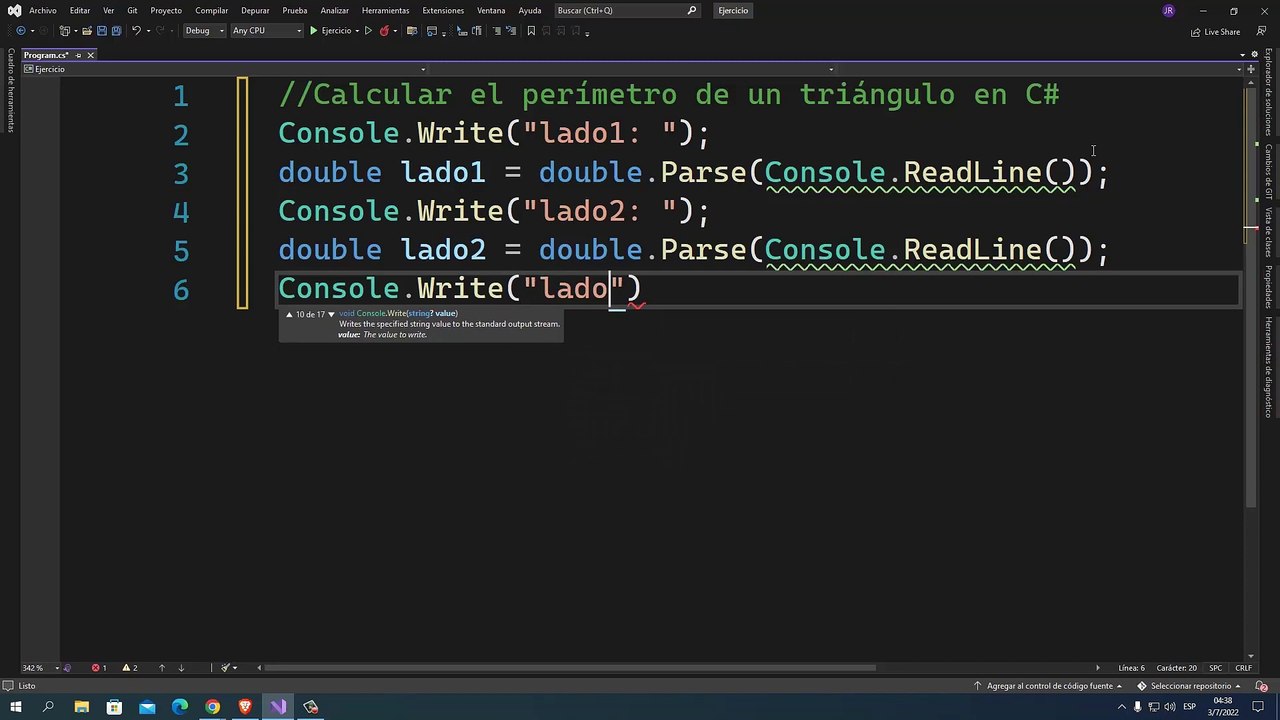Click the open file folder icon
Screen dimensions: 1280x720
pos(87,31)
